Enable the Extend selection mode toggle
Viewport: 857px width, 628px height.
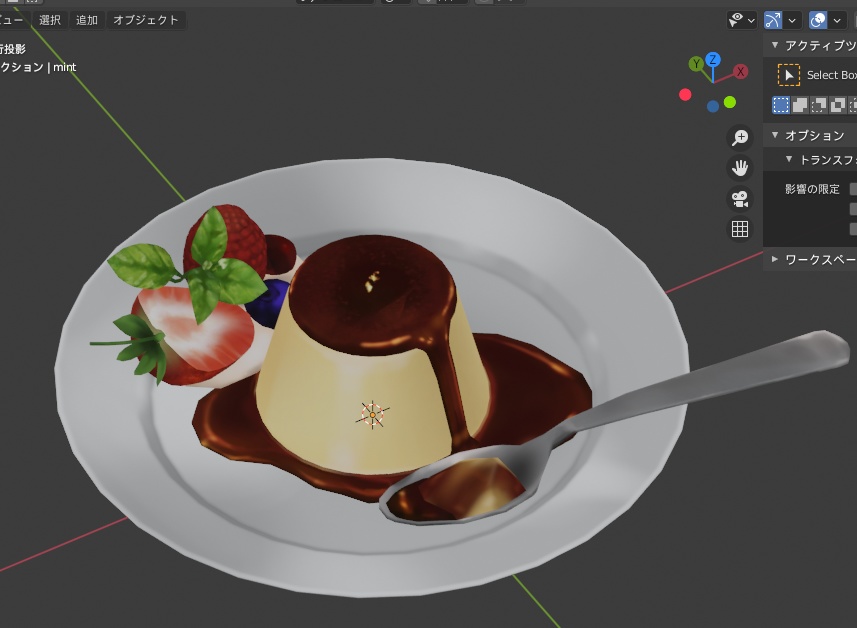pyautogui.click(x=799, y=104)
